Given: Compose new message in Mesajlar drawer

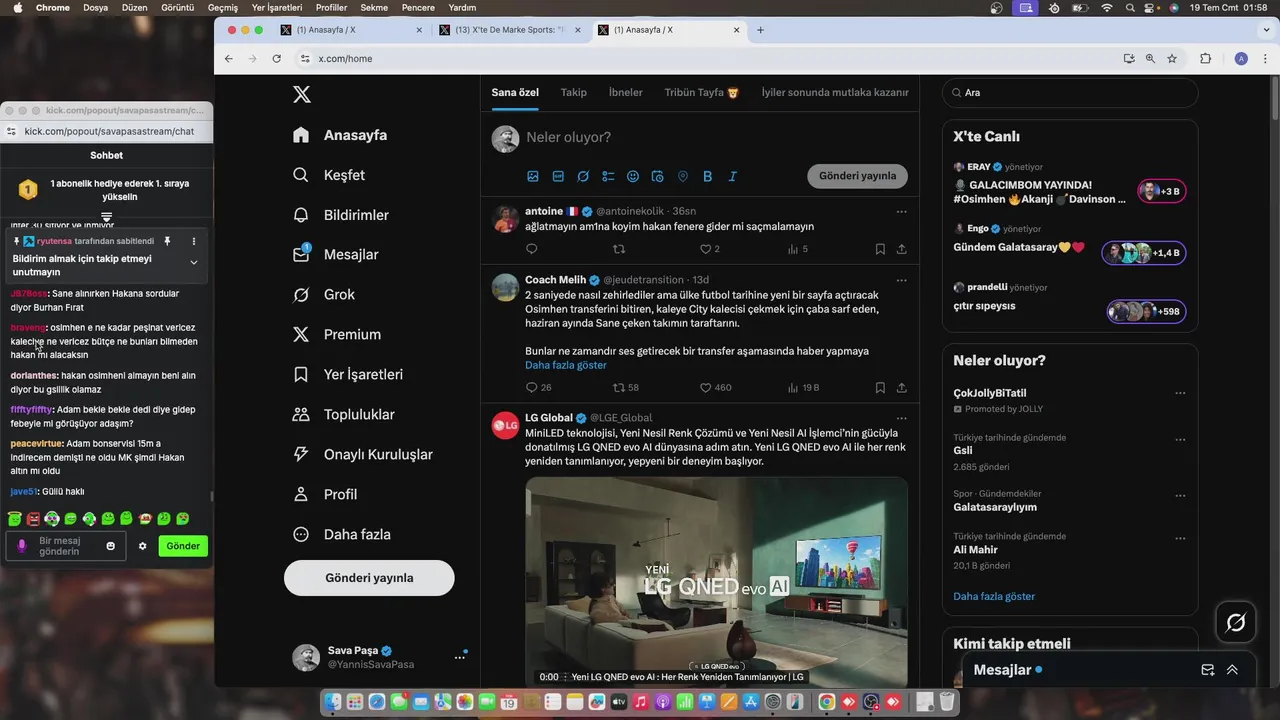Looking at the screenshot, I should click(1208, 670).
